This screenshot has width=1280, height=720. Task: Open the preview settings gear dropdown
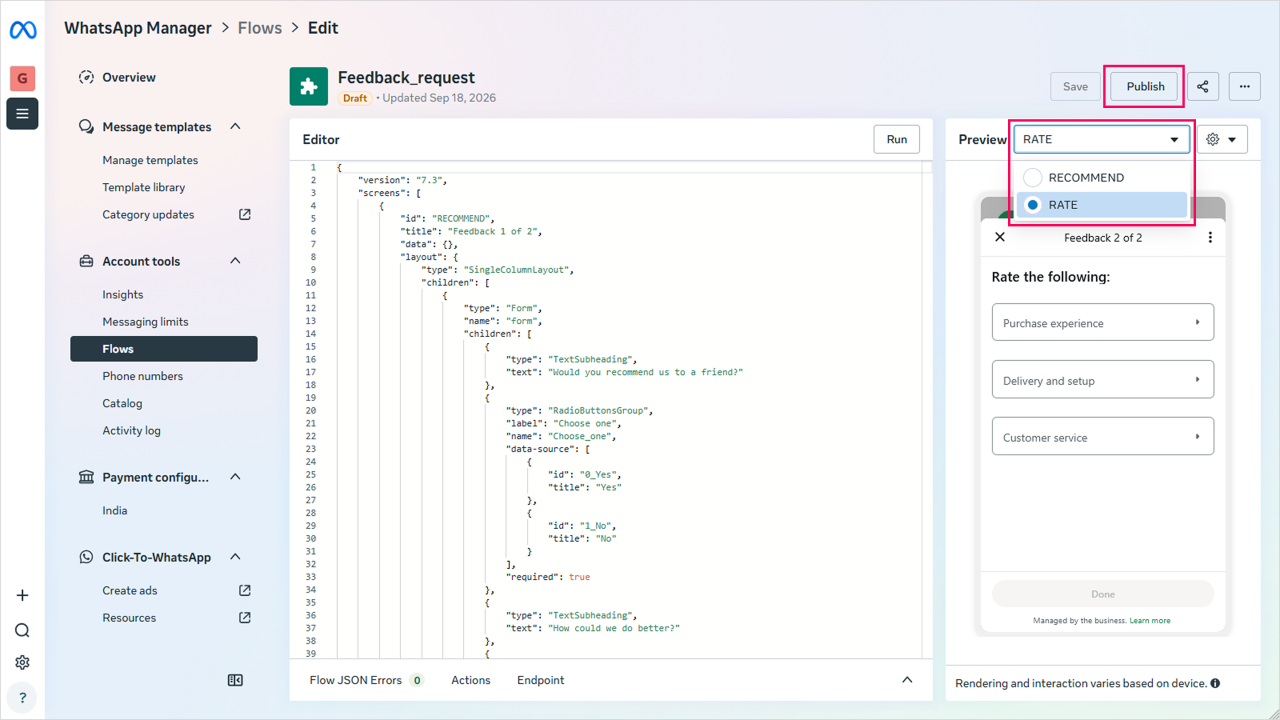[x=1222, y=139]
